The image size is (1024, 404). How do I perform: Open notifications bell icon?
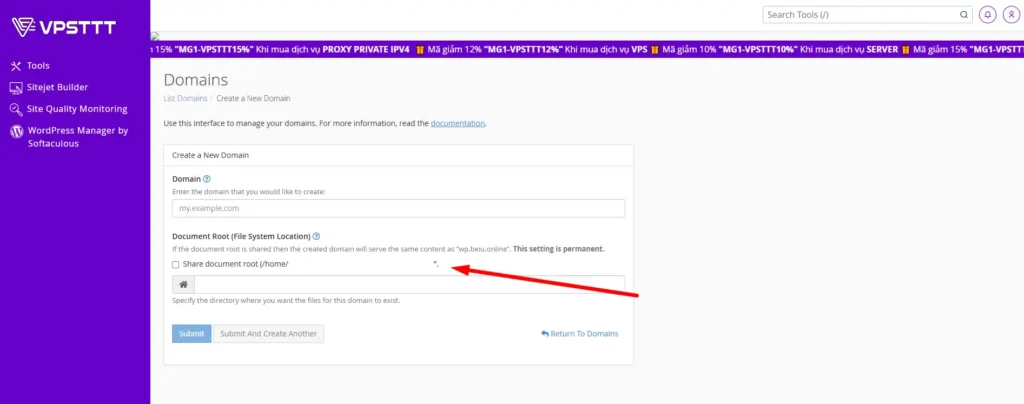click(988, 14)
